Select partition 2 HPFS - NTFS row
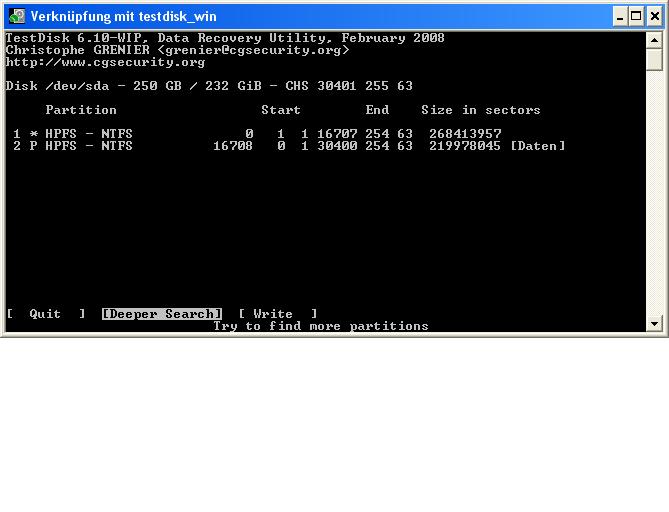 tap(289, 146)
